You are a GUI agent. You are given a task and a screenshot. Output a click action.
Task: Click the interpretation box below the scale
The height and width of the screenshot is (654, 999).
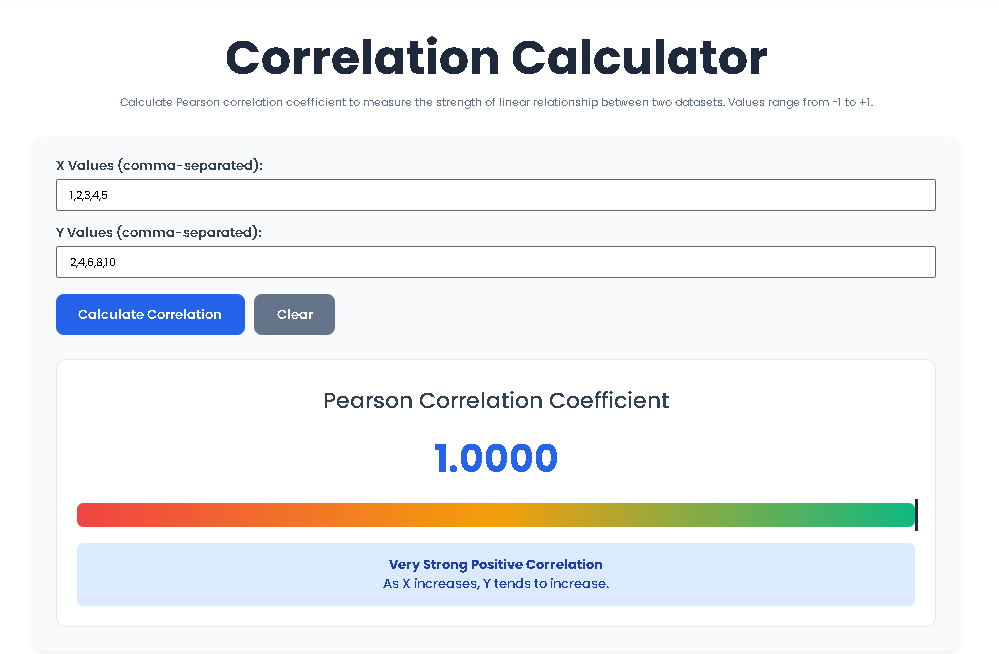[x=496, y=574]
